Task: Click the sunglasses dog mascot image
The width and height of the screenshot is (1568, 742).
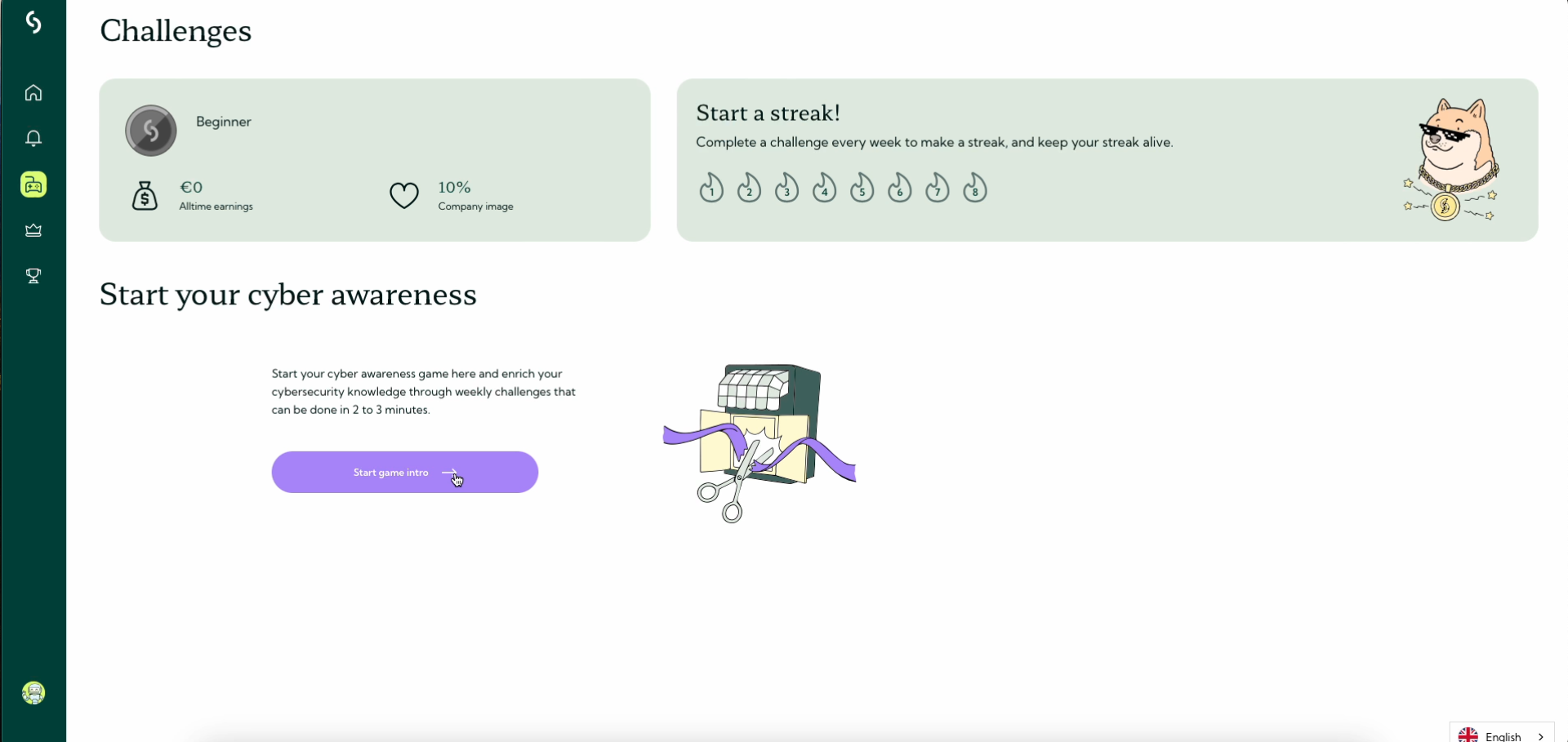Action: pos(1451,160)
